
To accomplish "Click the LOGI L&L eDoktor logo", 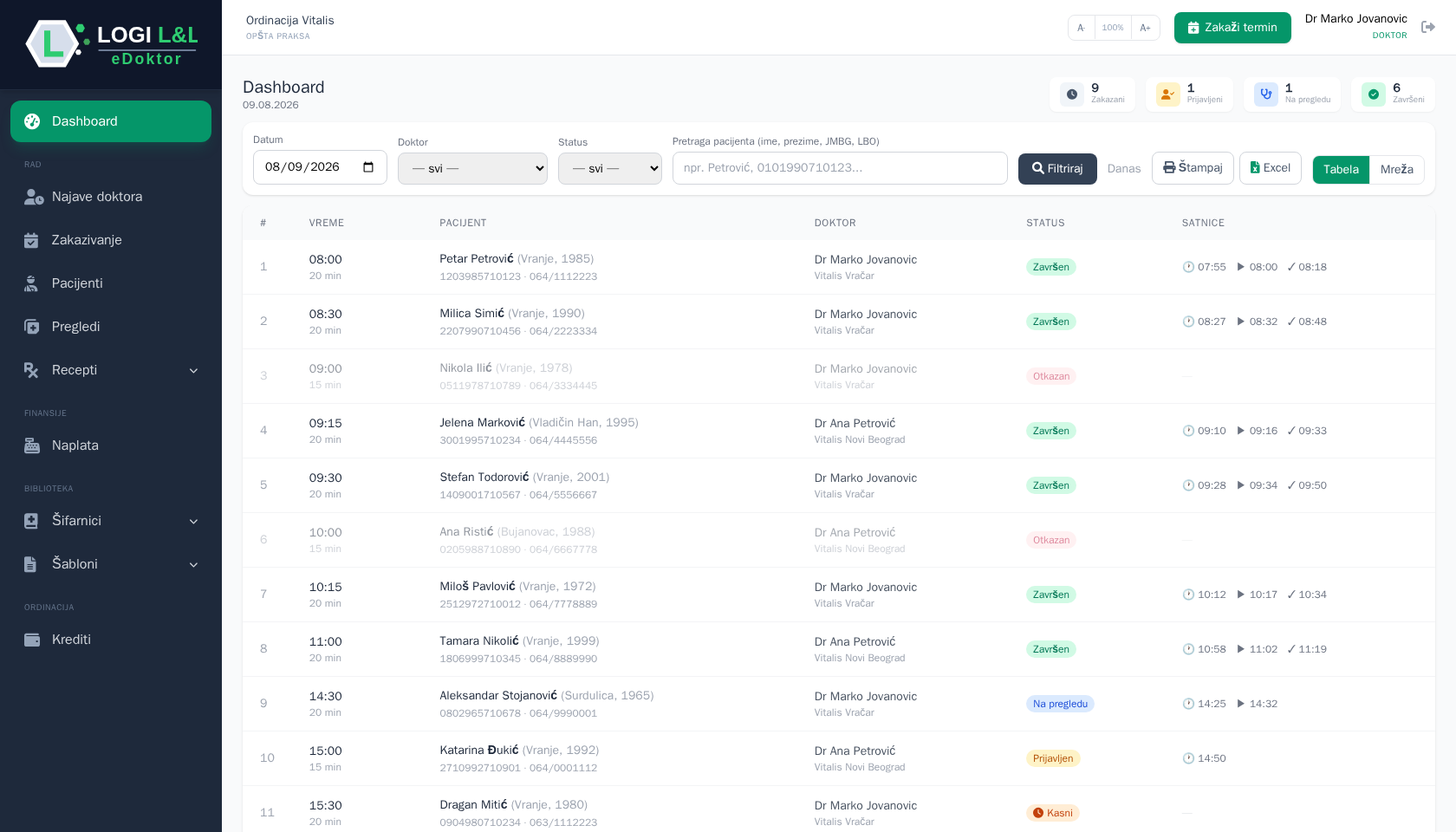I will coord(111,43).
